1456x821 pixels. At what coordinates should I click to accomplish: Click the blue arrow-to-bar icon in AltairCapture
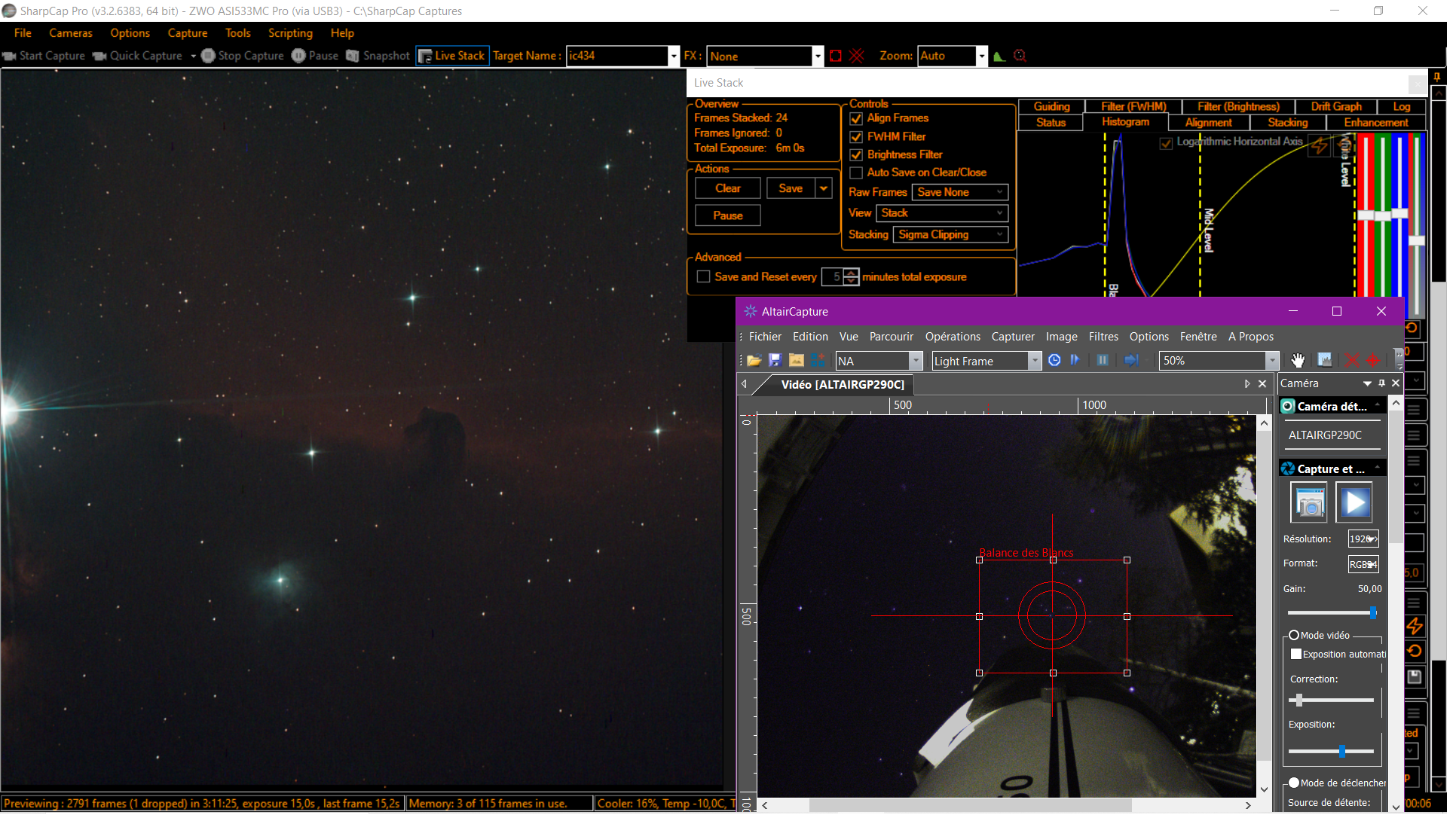point(1131,361)
